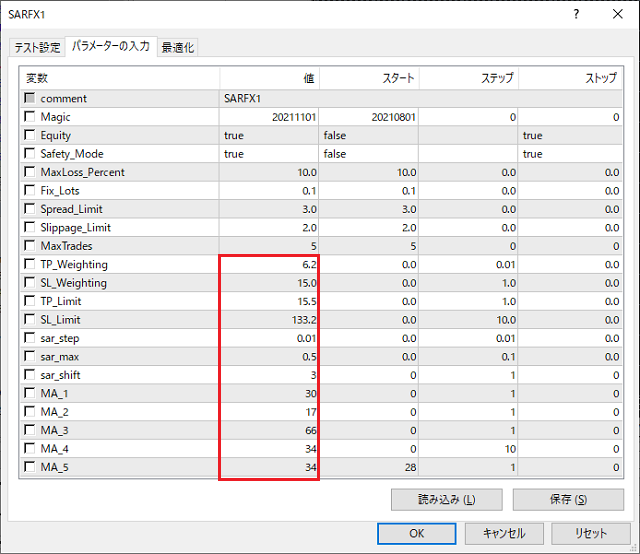The image size is (640, 554).
Task: Toggle the Fix_Lots checkbox
Action: coord(29,190)
